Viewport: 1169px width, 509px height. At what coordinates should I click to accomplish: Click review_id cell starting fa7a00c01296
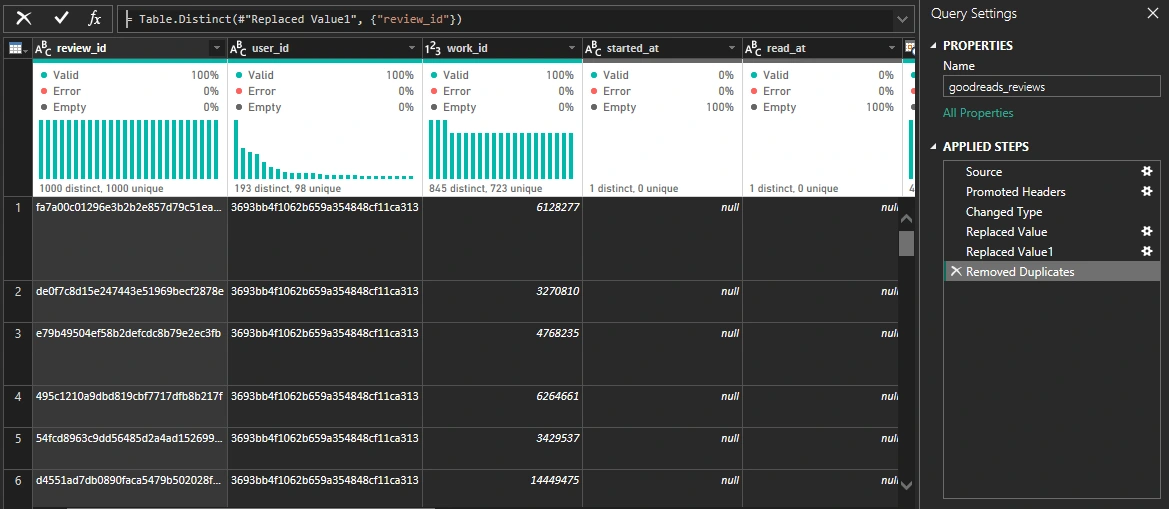(x=130, y=238)
